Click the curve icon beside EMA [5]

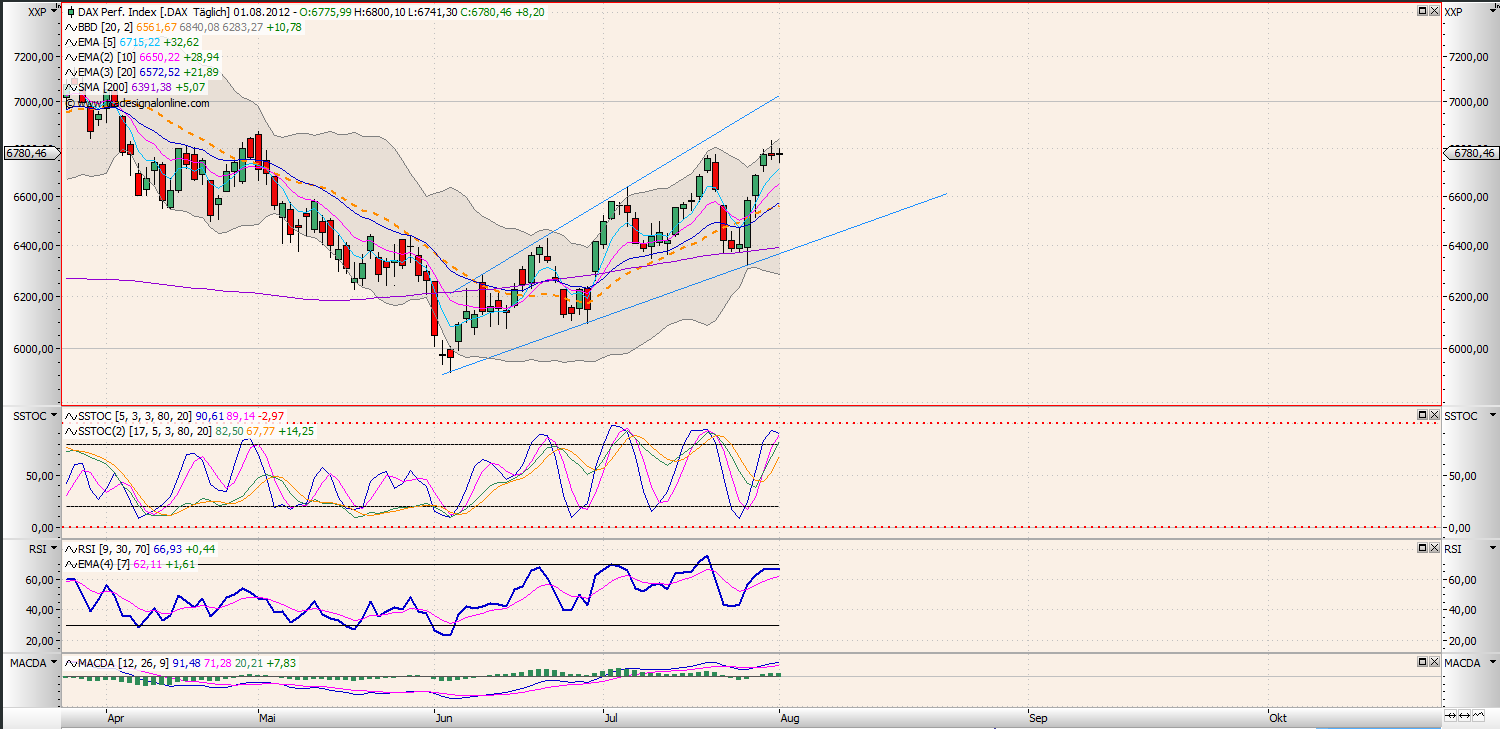coord(71,42)
